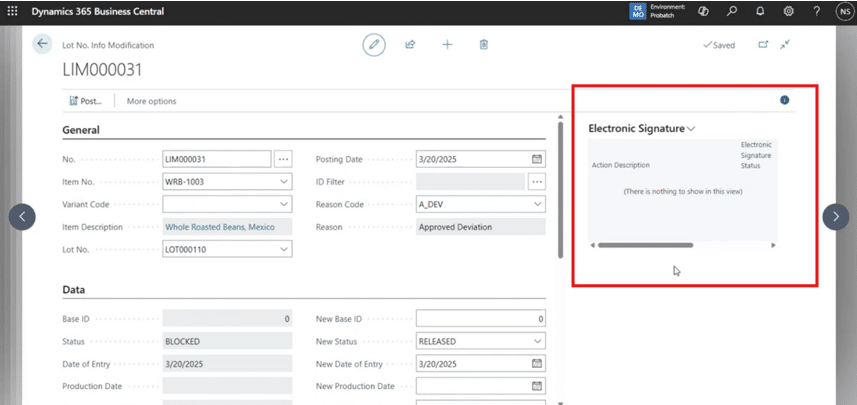Screen dimensions: 857x405
Task: Open New Production Date calendar picker
Action: [x=537, y=386]
